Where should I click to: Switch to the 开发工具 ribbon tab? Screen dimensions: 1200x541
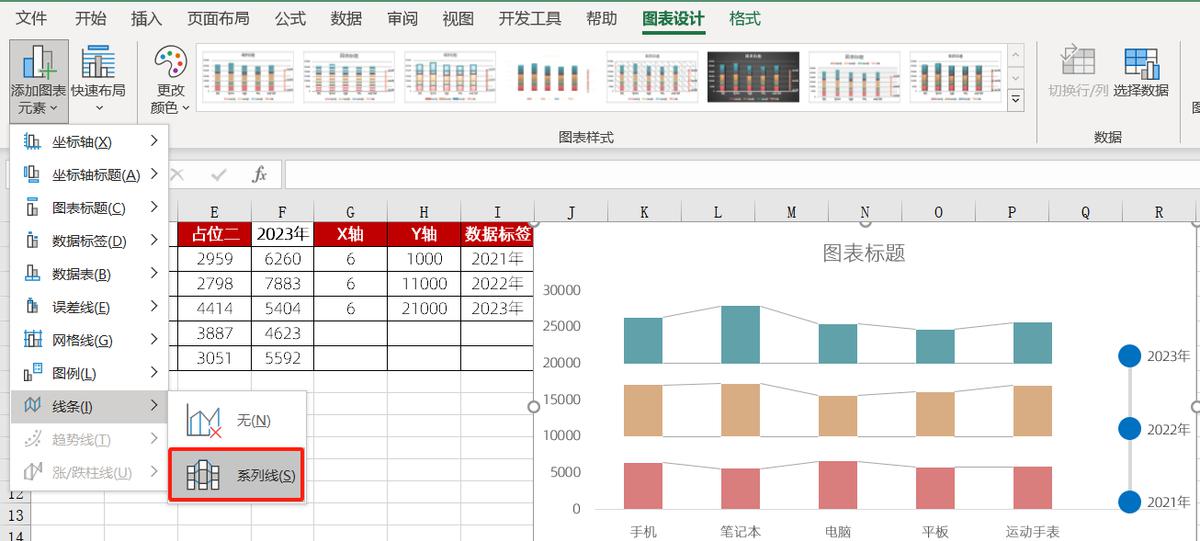coord(530,19)
